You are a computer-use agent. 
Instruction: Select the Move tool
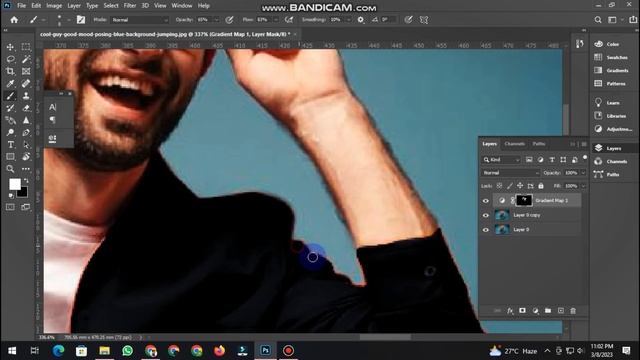tap(10, 47)
